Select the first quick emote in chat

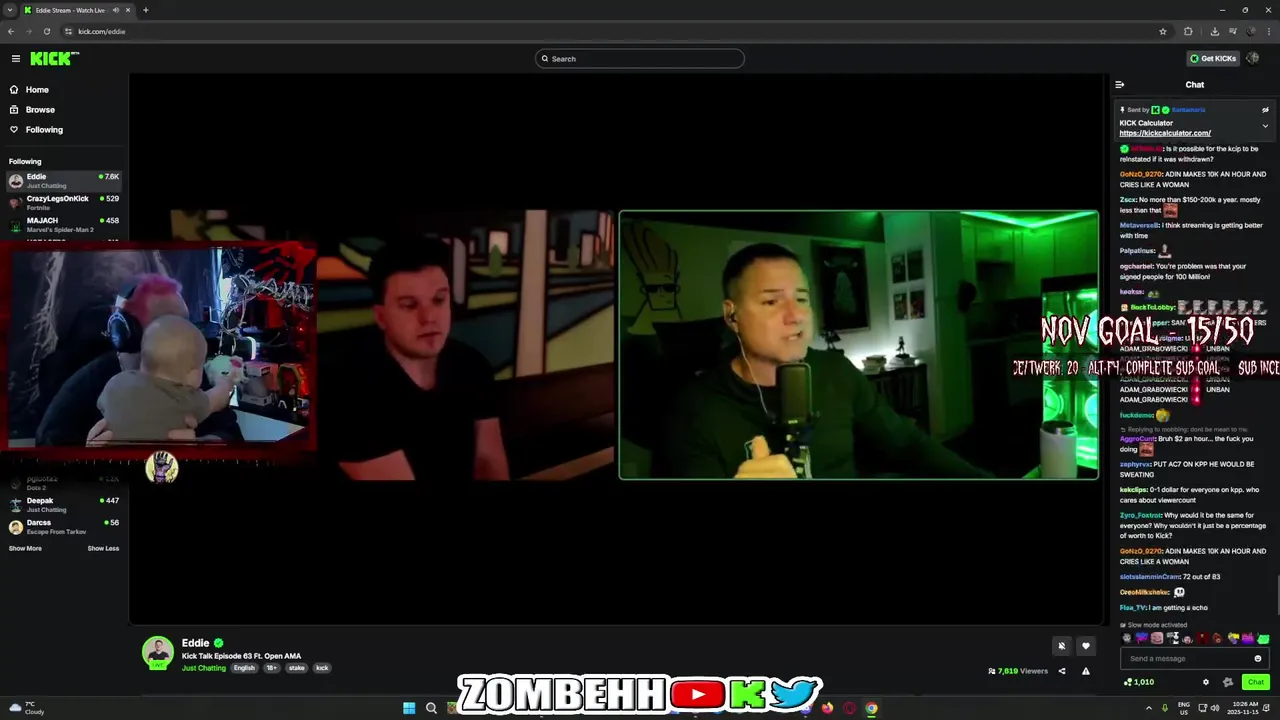[1127, 638]
